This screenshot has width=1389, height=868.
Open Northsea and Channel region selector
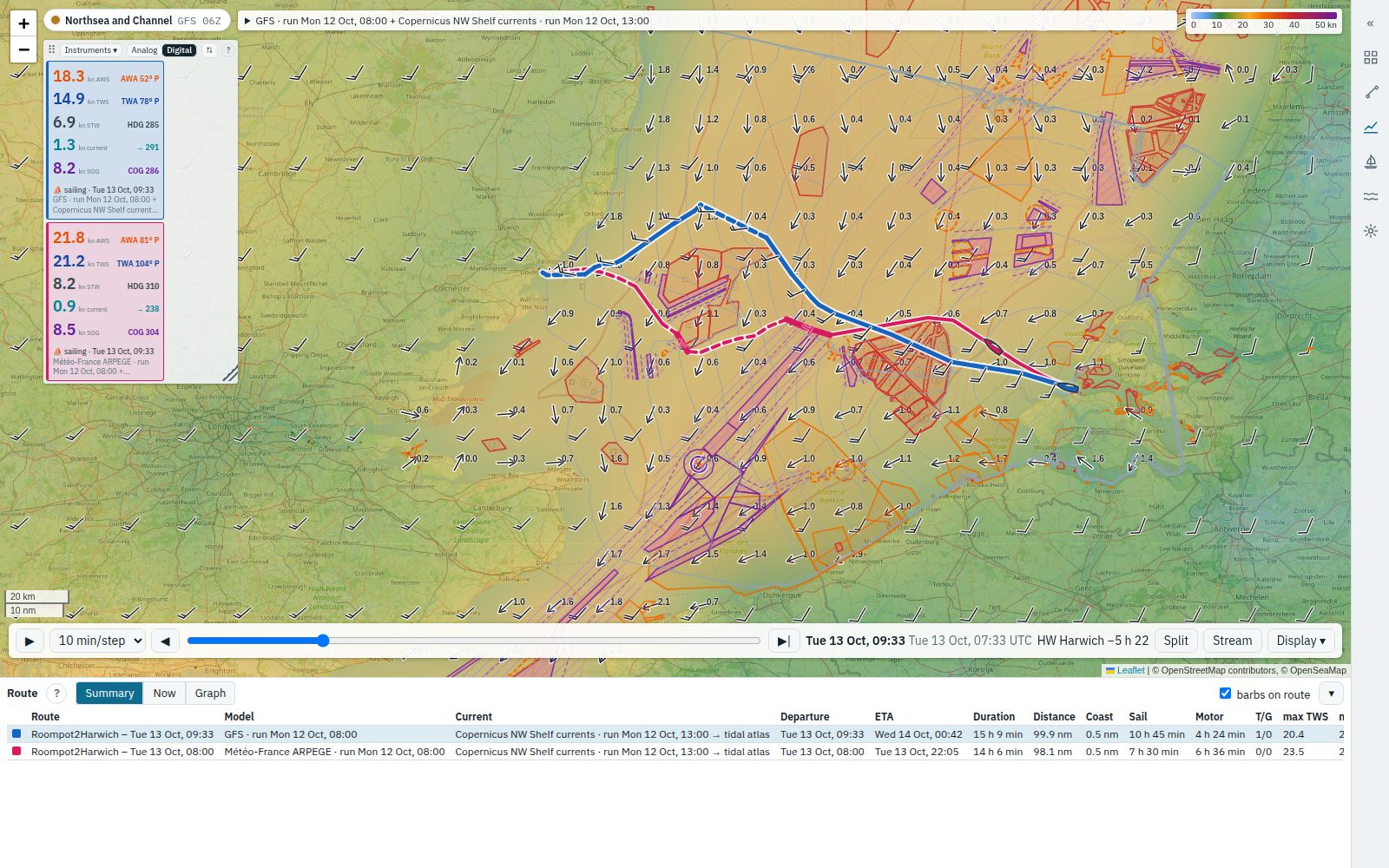point(137,20)
